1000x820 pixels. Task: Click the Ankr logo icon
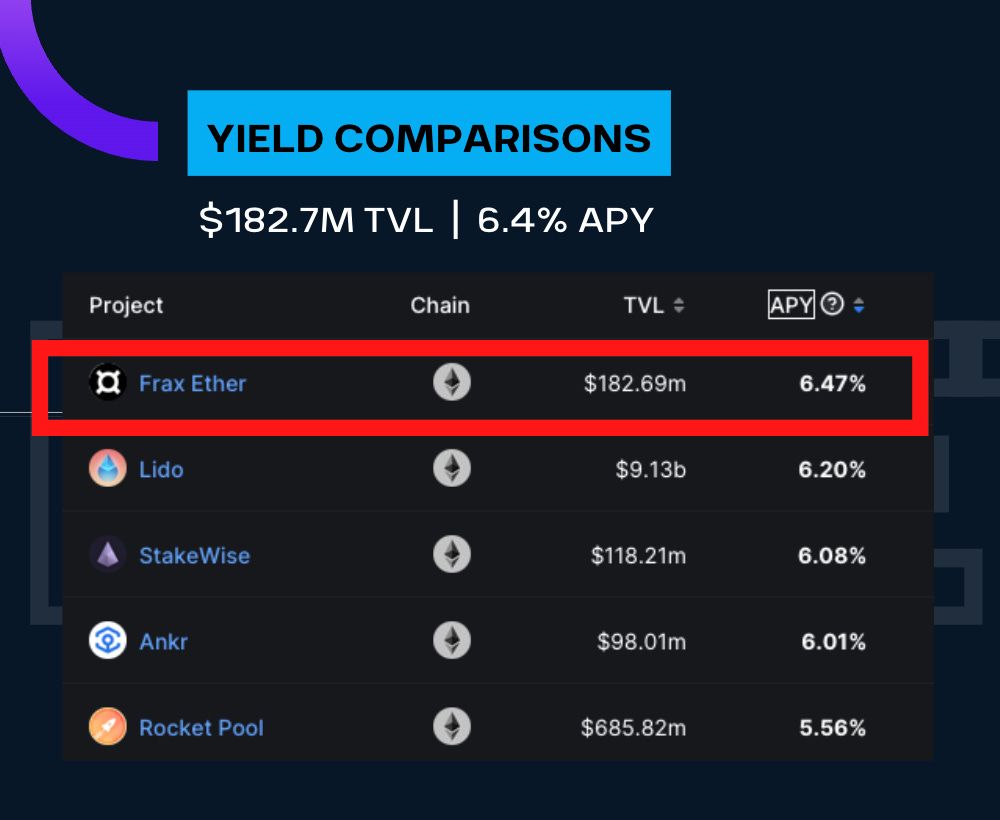pos(107,641)
